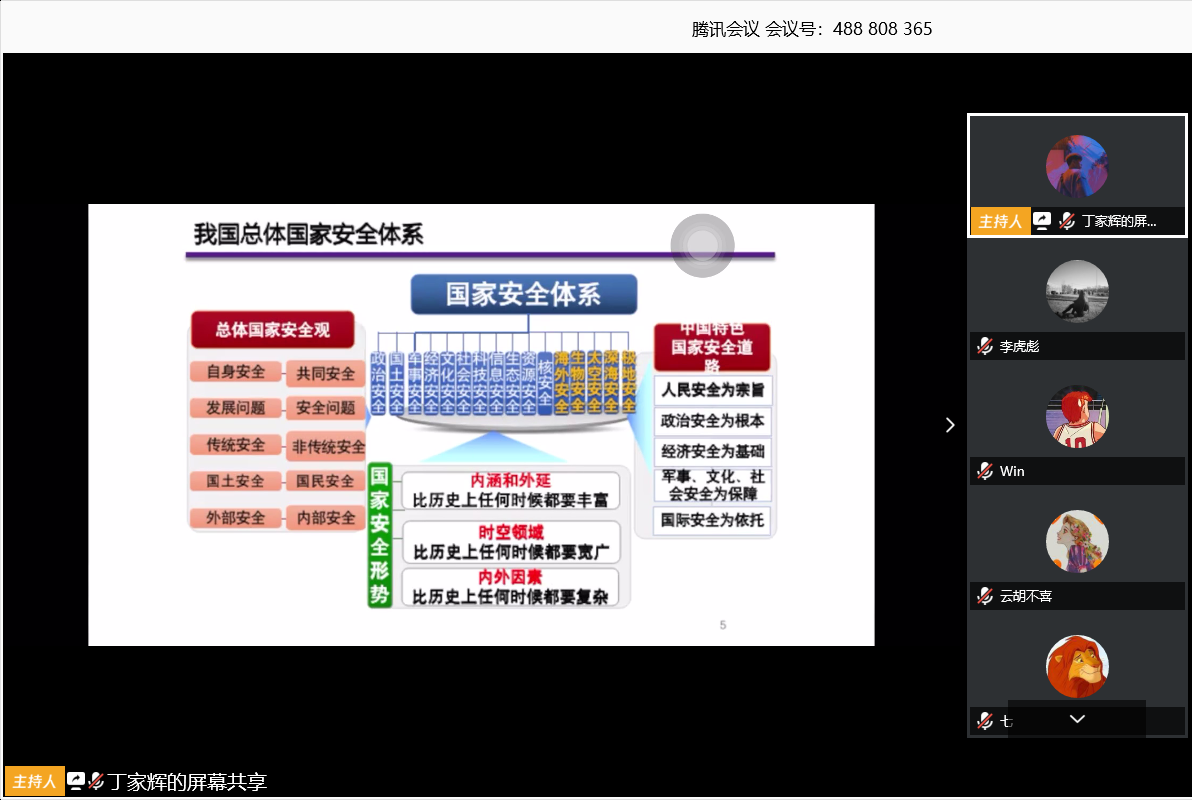
Task: Click the 丁家辉的屏幕共享 label at bottom
Action: pyautogui.click(x=188, y=781)
